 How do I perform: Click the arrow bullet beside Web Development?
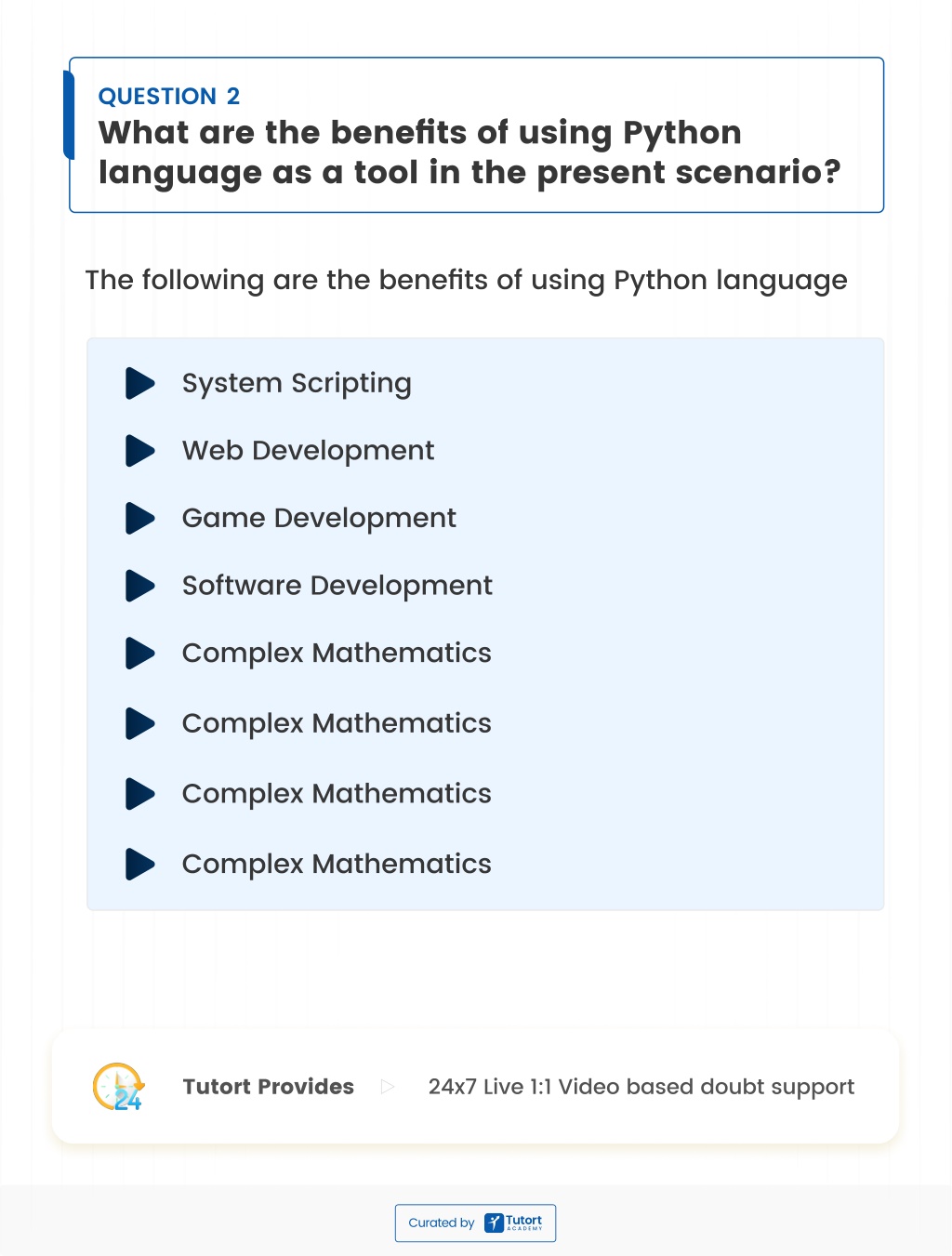click(139, 451)
